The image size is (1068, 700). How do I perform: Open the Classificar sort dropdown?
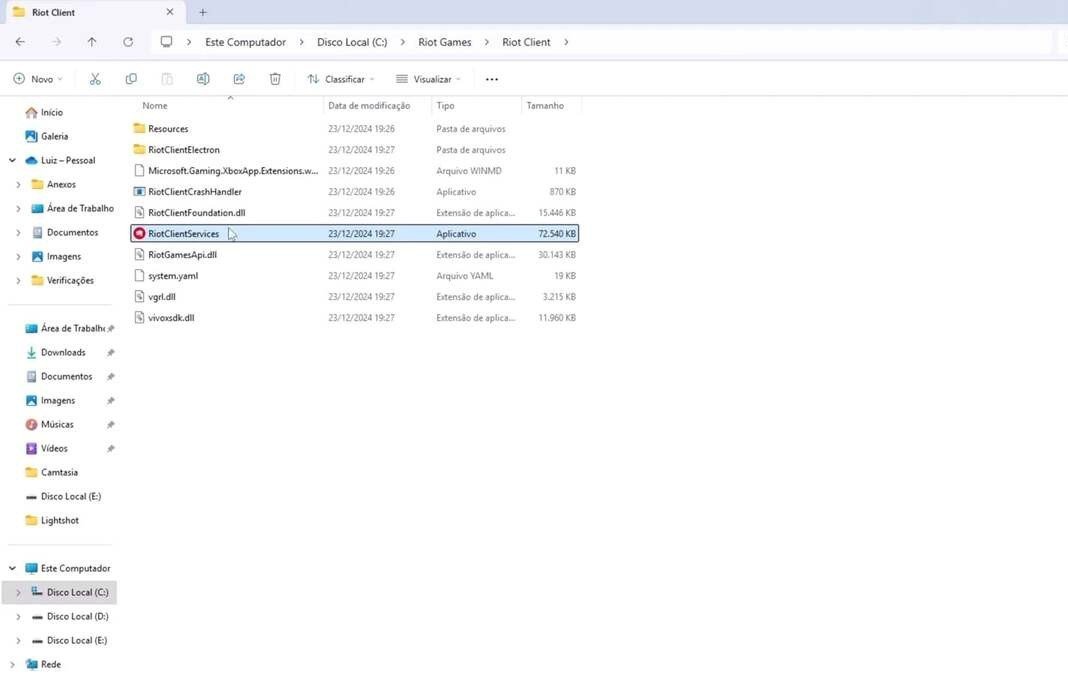point(341,79)
